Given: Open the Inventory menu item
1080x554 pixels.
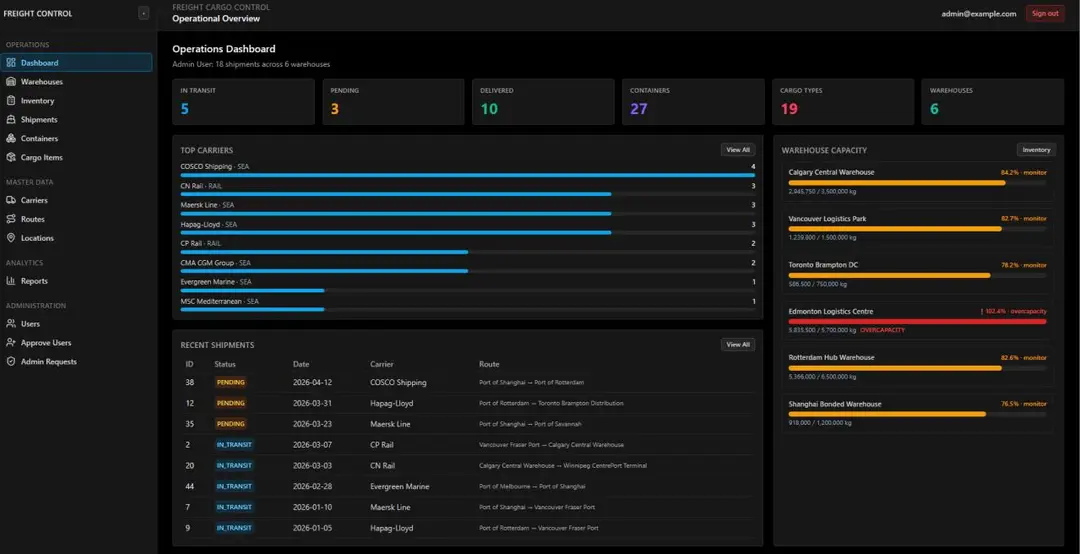Looking at the screenshot, I should click(x=76, y=101).
